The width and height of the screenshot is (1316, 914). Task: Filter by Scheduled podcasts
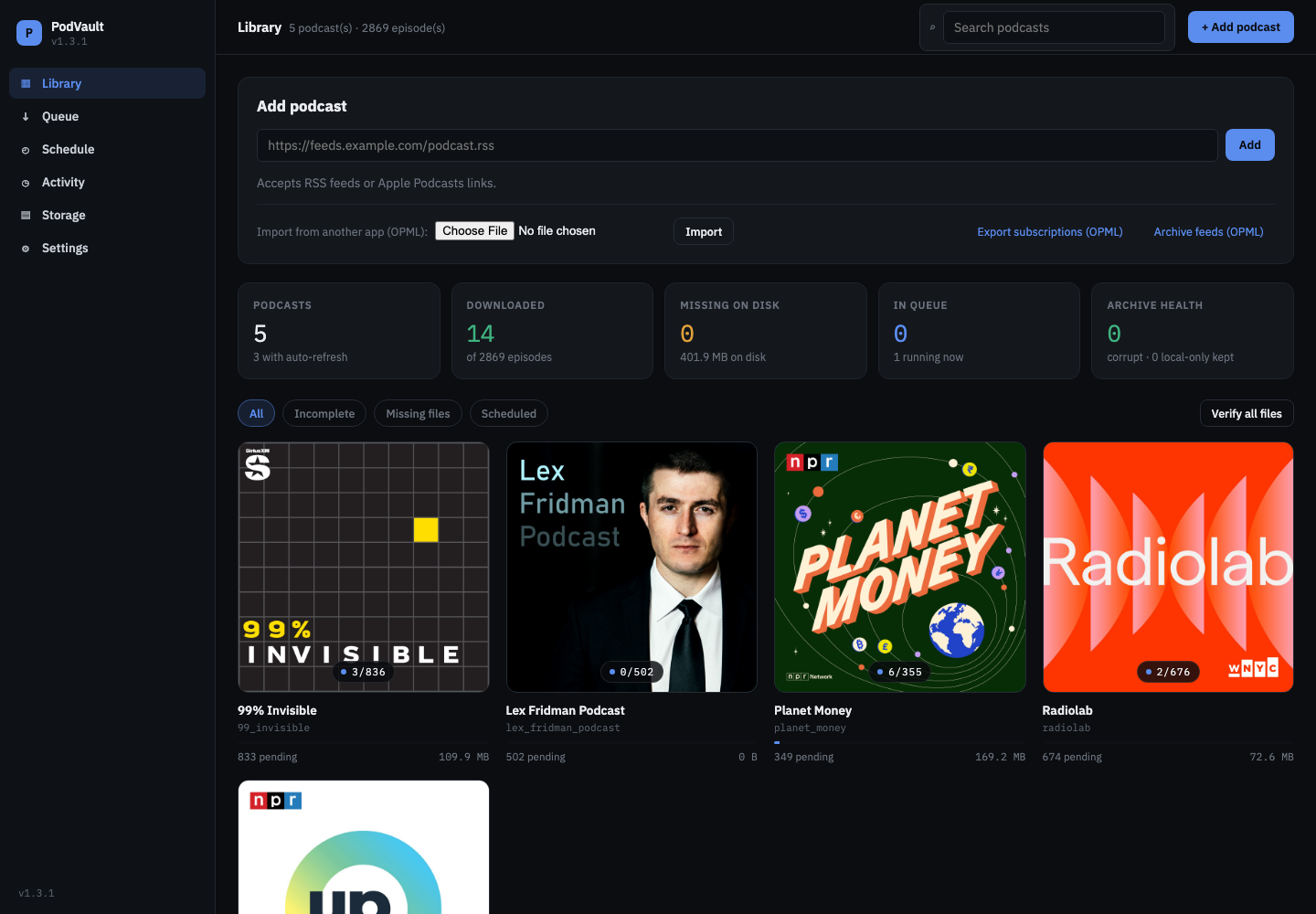pos(509,413)
